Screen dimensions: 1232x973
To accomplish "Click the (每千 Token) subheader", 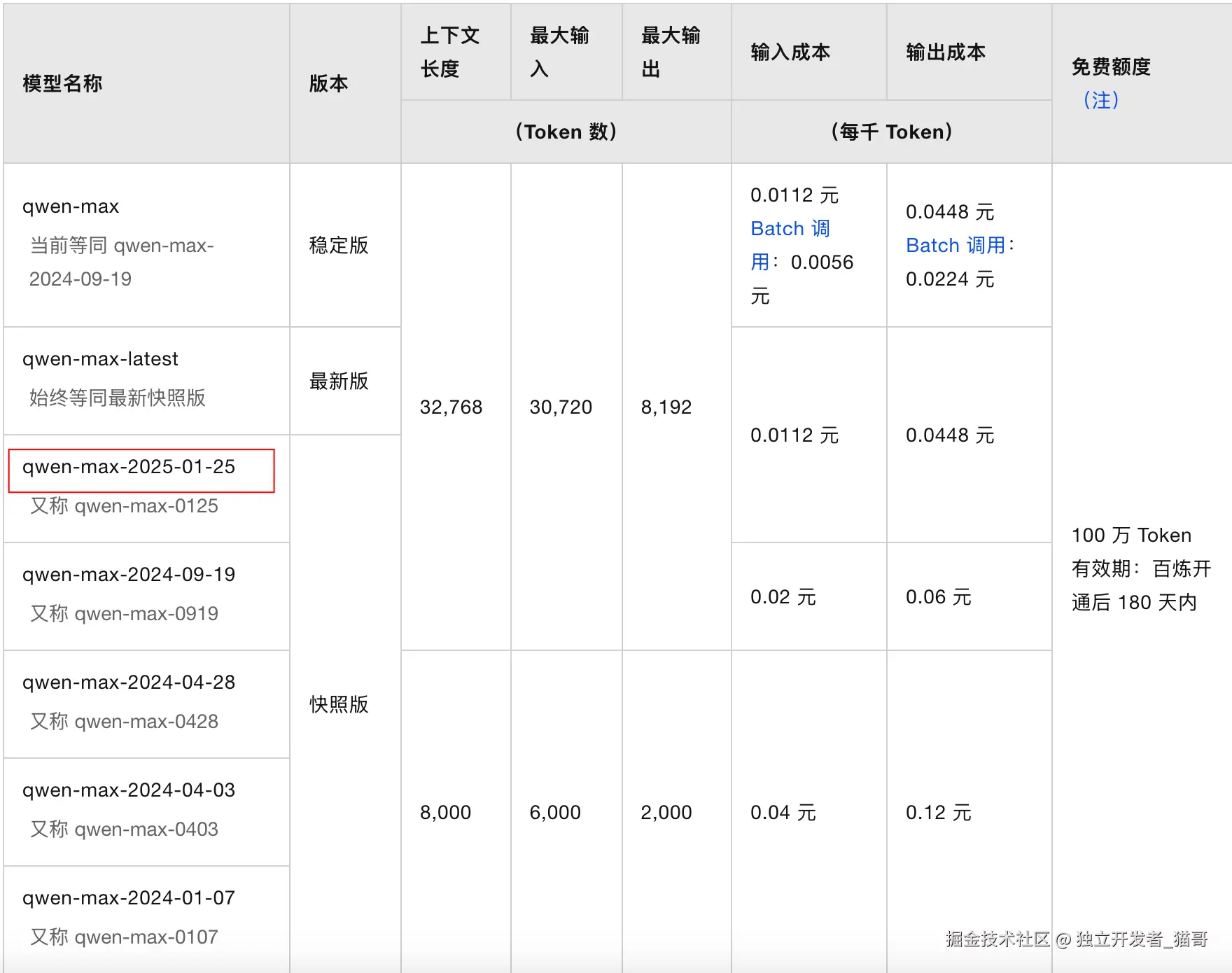I will coord(891,132).
